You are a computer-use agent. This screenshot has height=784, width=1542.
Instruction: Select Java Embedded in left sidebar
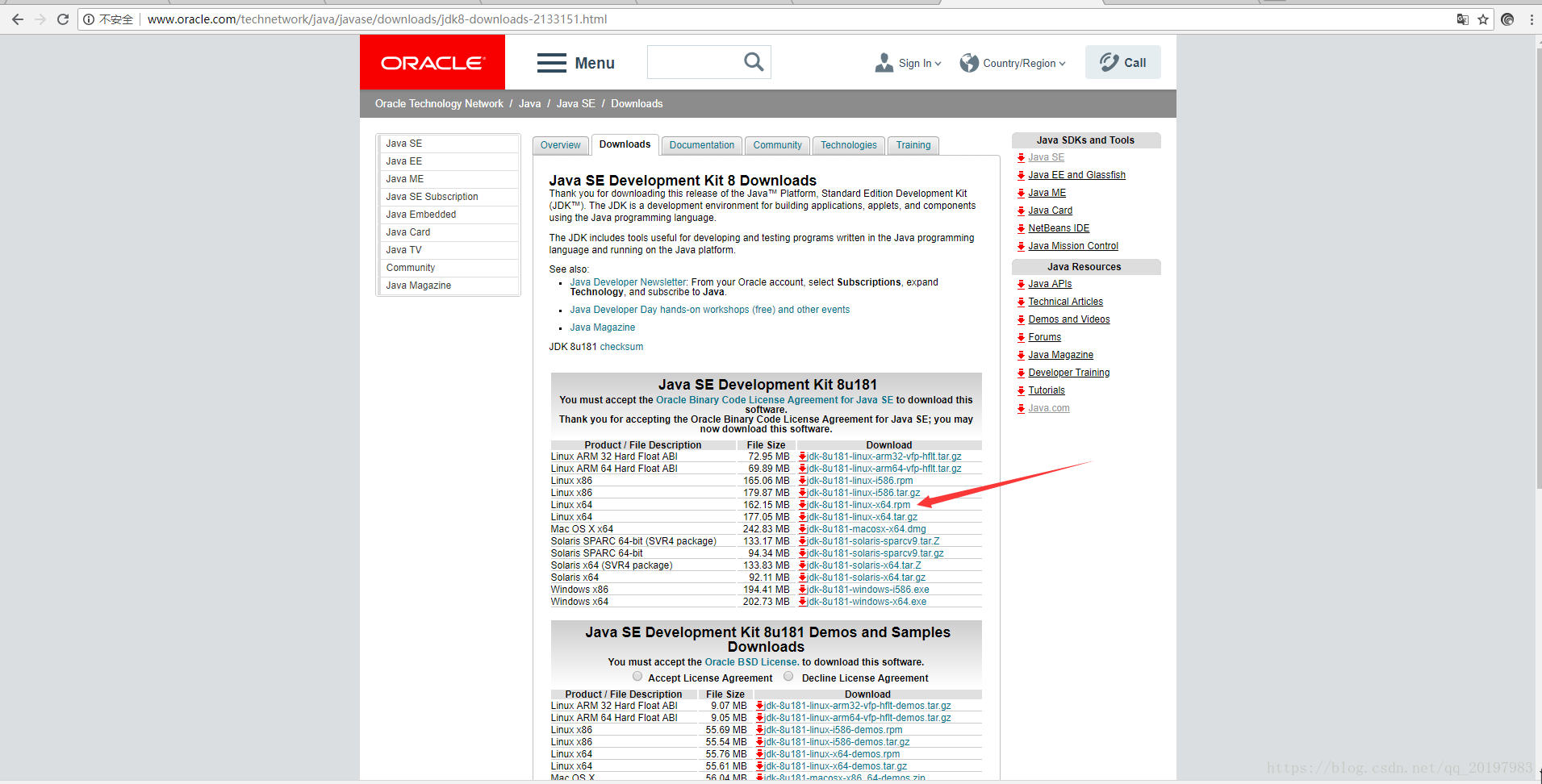pos(449,215)
